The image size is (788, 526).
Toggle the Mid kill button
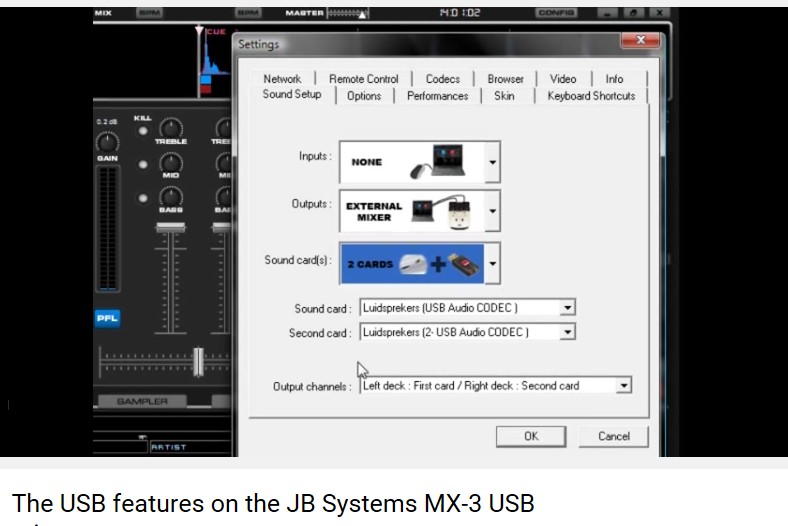pos(143,164)
